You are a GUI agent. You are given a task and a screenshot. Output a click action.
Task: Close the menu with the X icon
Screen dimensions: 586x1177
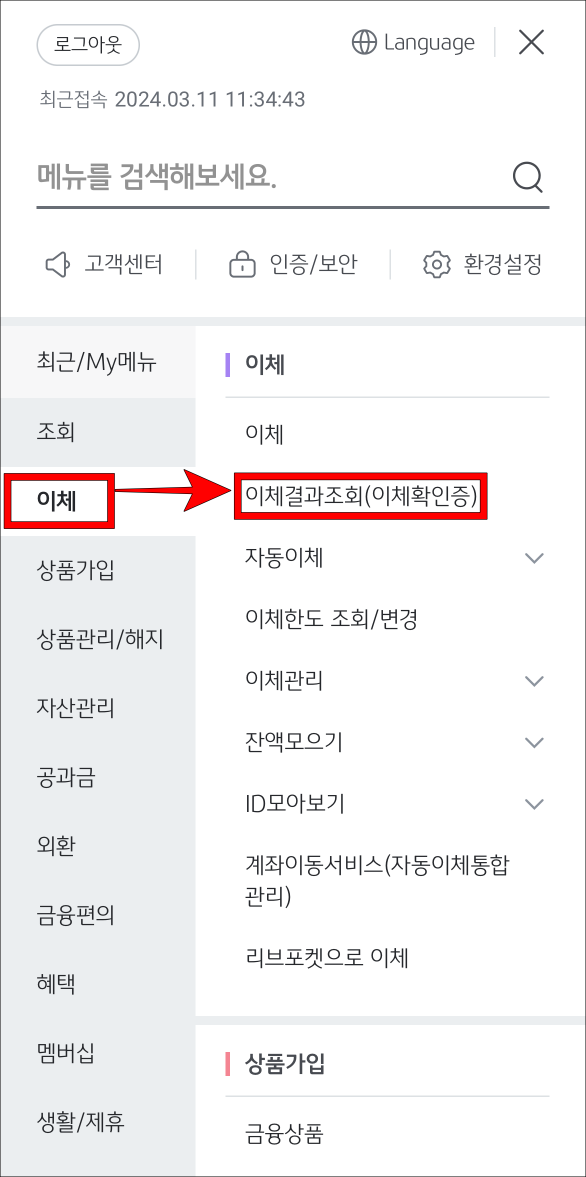[531, 42]
